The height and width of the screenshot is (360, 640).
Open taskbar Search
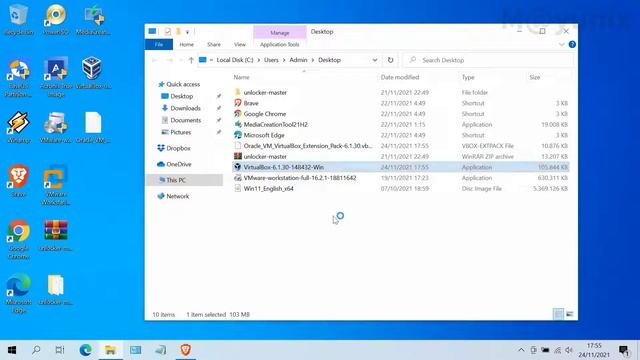tap(36, 350)
